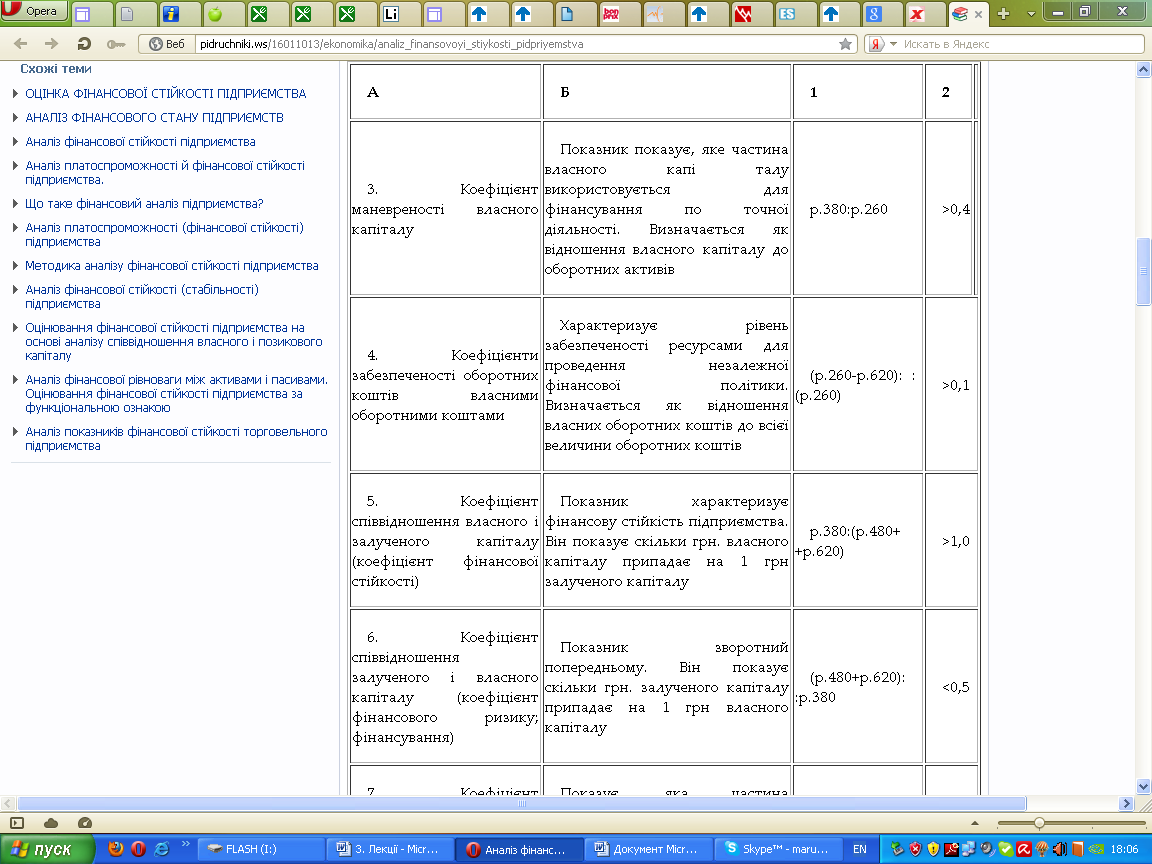Click the horizontal scrollbar thumb
Viewport: 1152px width, 864px height.
point(522,804)
